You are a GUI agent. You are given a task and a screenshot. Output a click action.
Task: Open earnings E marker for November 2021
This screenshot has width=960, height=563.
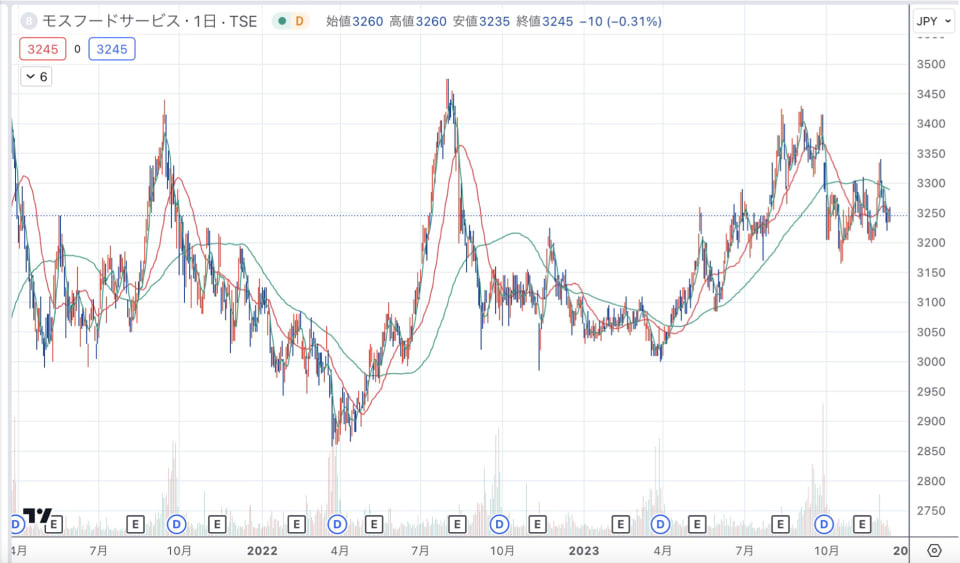(x=217, y=524)
